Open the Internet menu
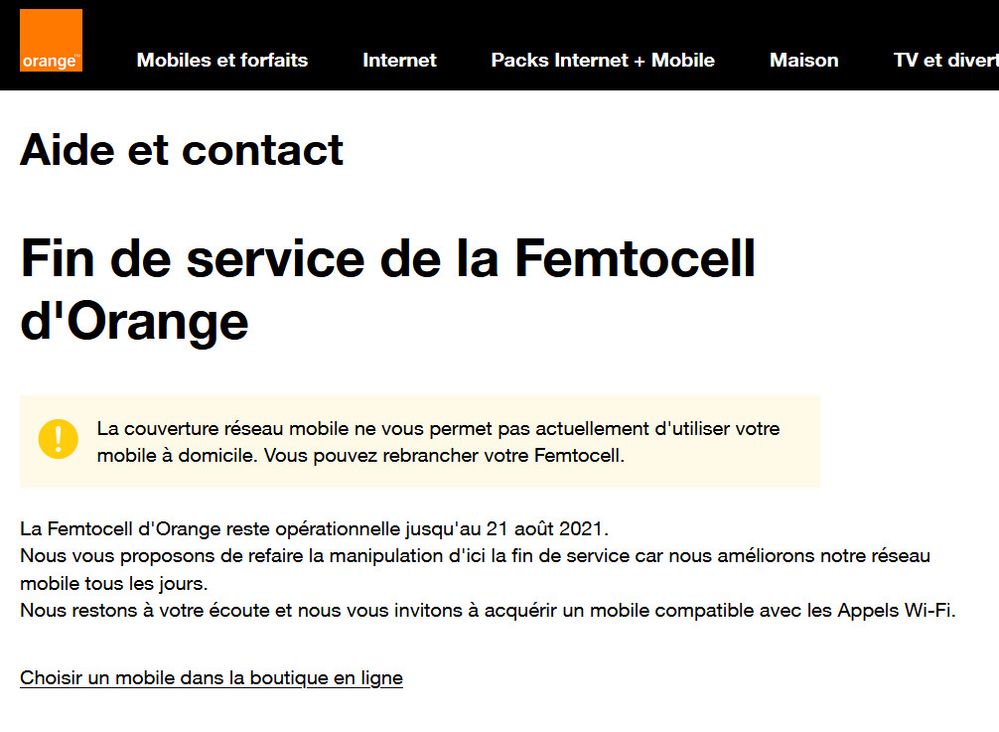 [x=399, y=60]
